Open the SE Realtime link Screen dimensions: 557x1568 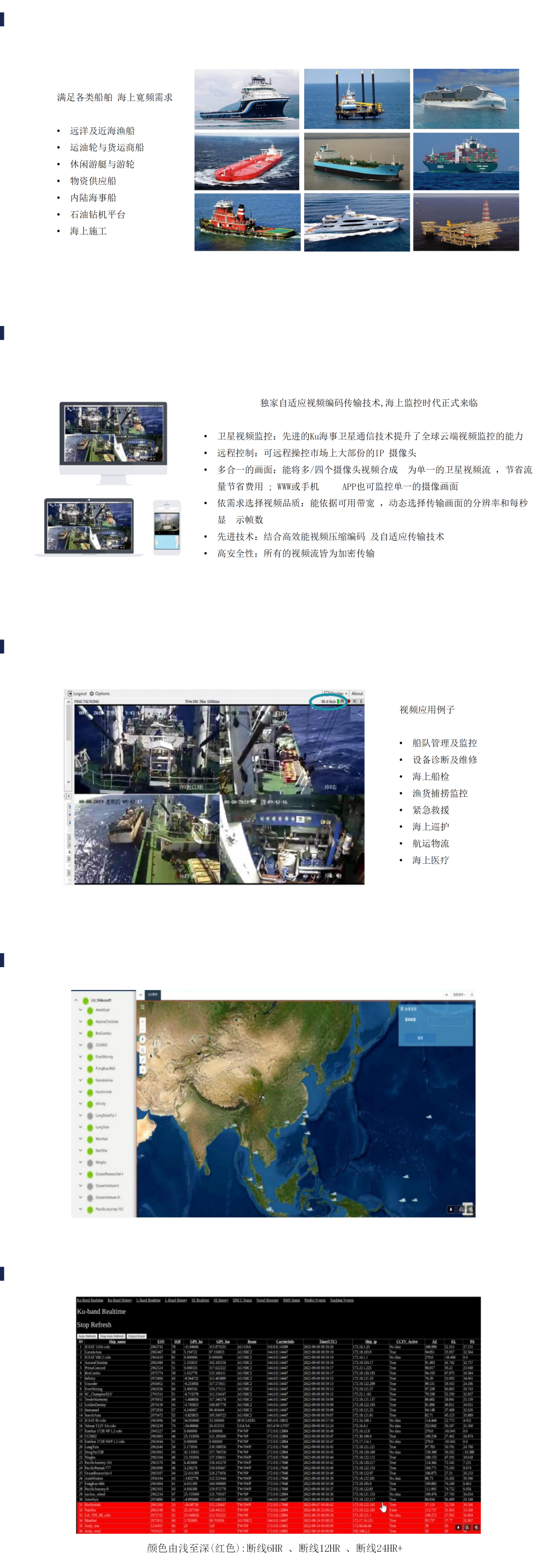201,1301
